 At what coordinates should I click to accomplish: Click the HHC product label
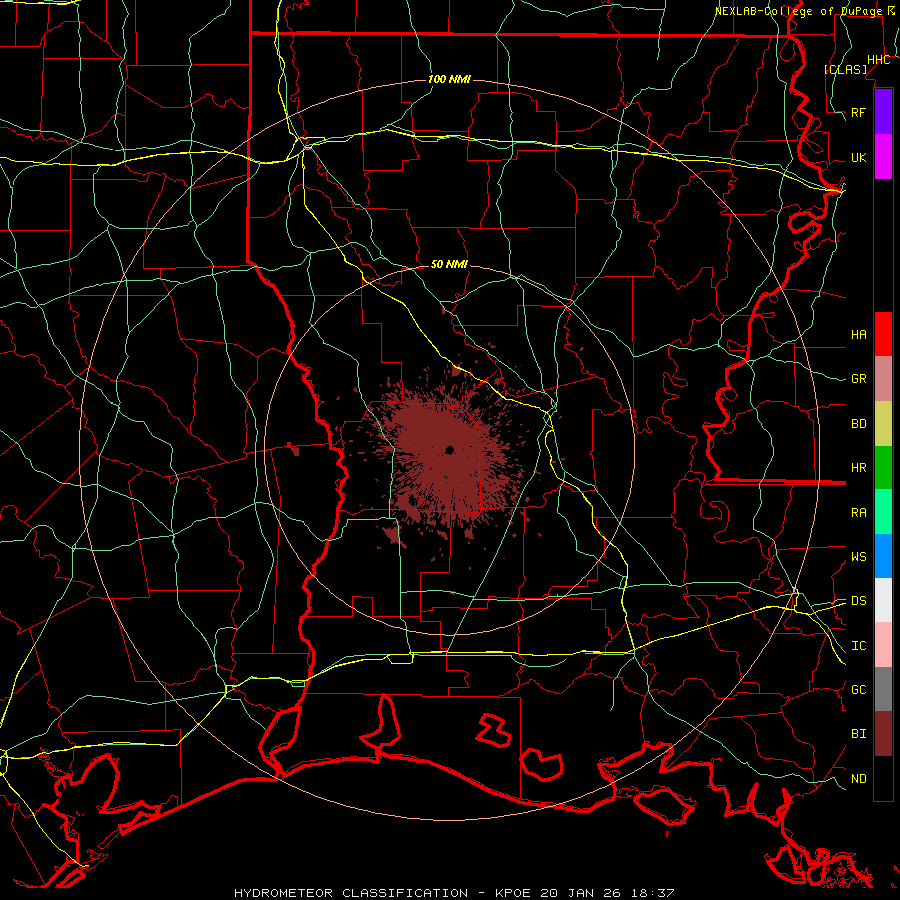pos(878,60)
